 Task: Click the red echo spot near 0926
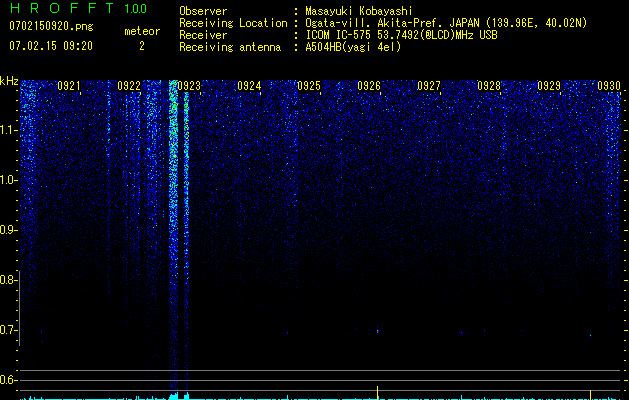click(x=377, y=331)
